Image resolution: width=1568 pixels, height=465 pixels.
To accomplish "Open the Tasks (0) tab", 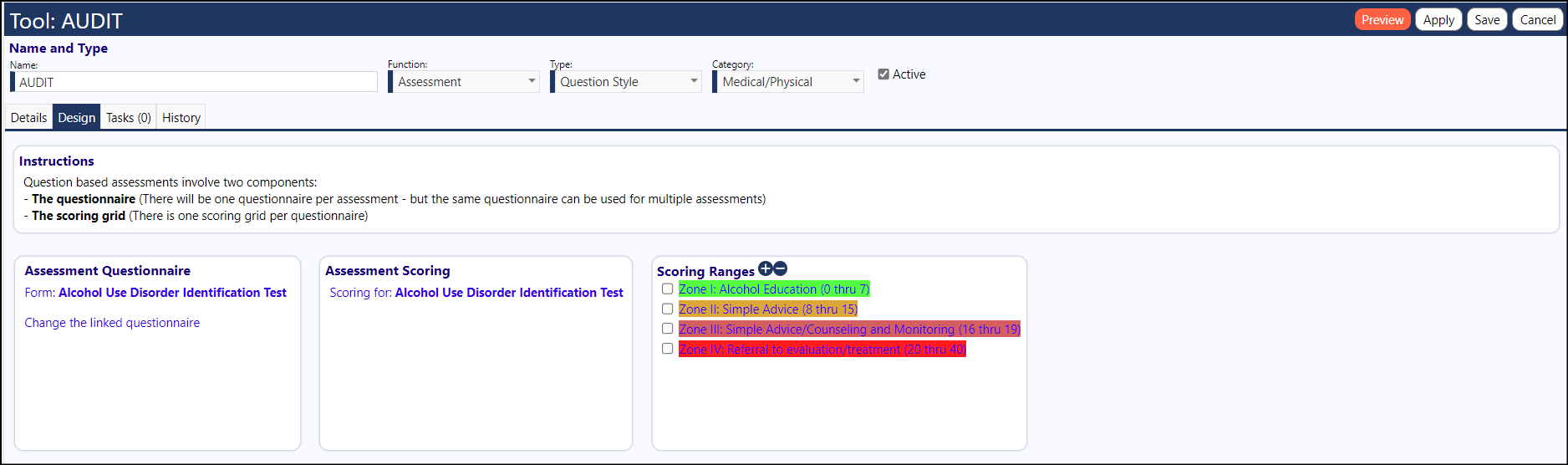I will click(129, 117).
